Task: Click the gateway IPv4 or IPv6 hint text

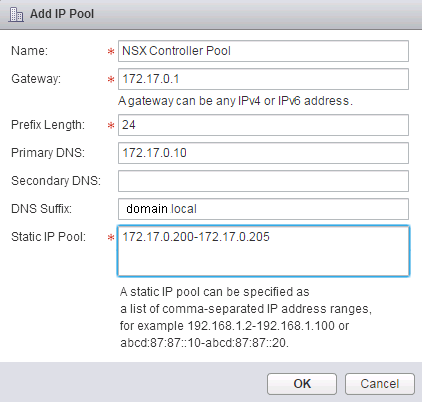Action: tap(235, 101)
